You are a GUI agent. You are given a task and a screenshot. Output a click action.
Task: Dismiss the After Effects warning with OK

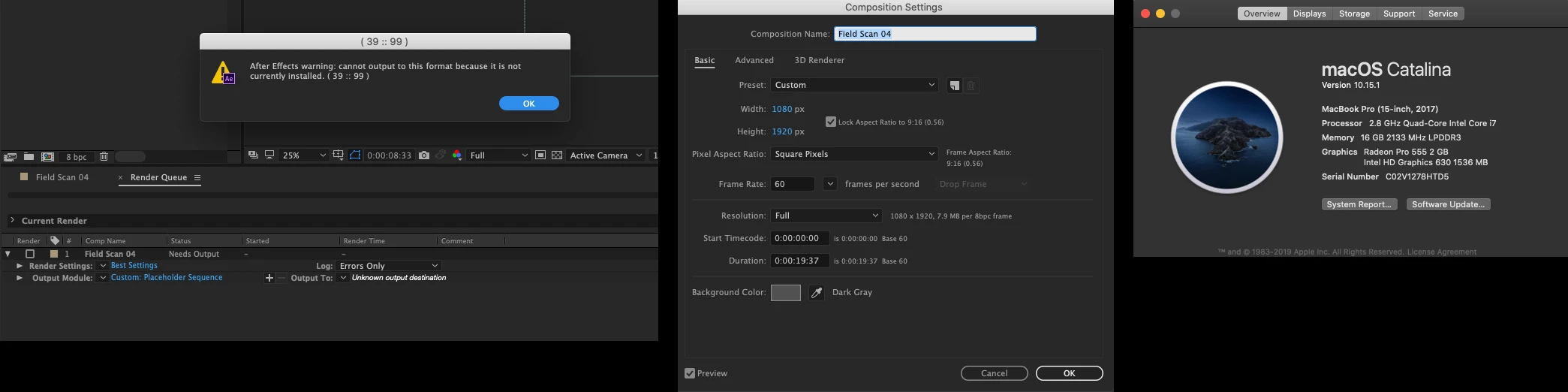[529, 104]
